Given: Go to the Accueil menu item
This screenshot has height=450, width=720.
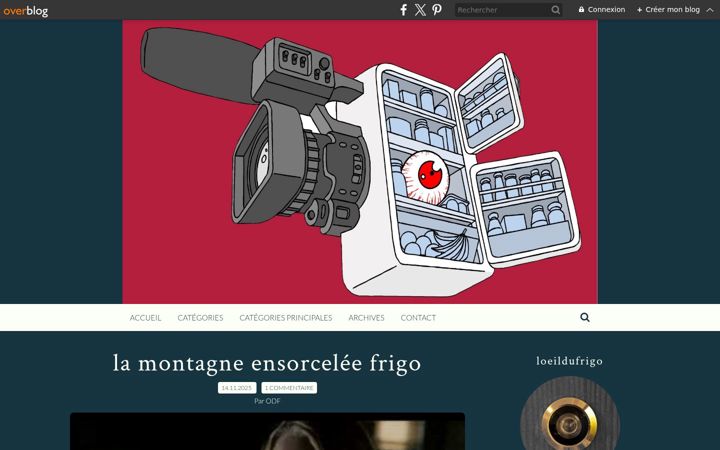Looking at the screenshot, I should point(145,317).
